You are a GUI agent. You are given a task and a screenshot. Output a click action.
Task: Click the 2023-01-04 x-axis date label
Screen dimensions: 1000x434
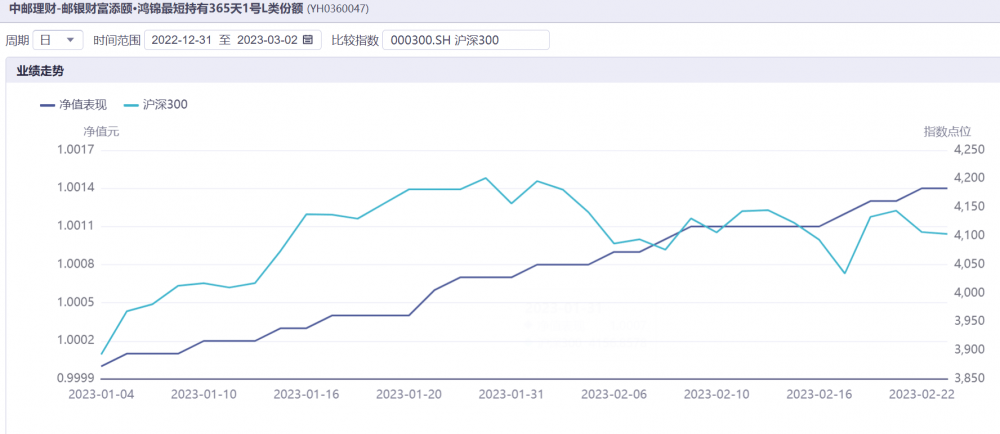[x=101, y=394]
